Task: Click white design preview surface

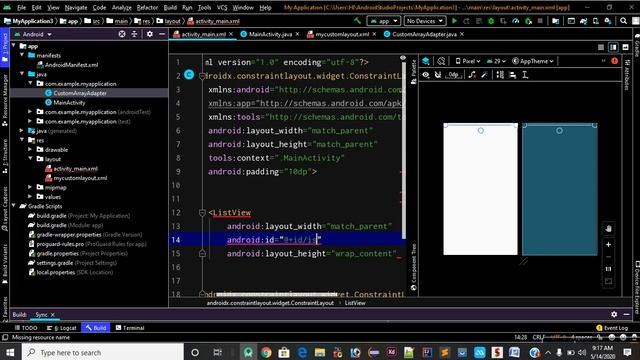Action: coord(480,189)
